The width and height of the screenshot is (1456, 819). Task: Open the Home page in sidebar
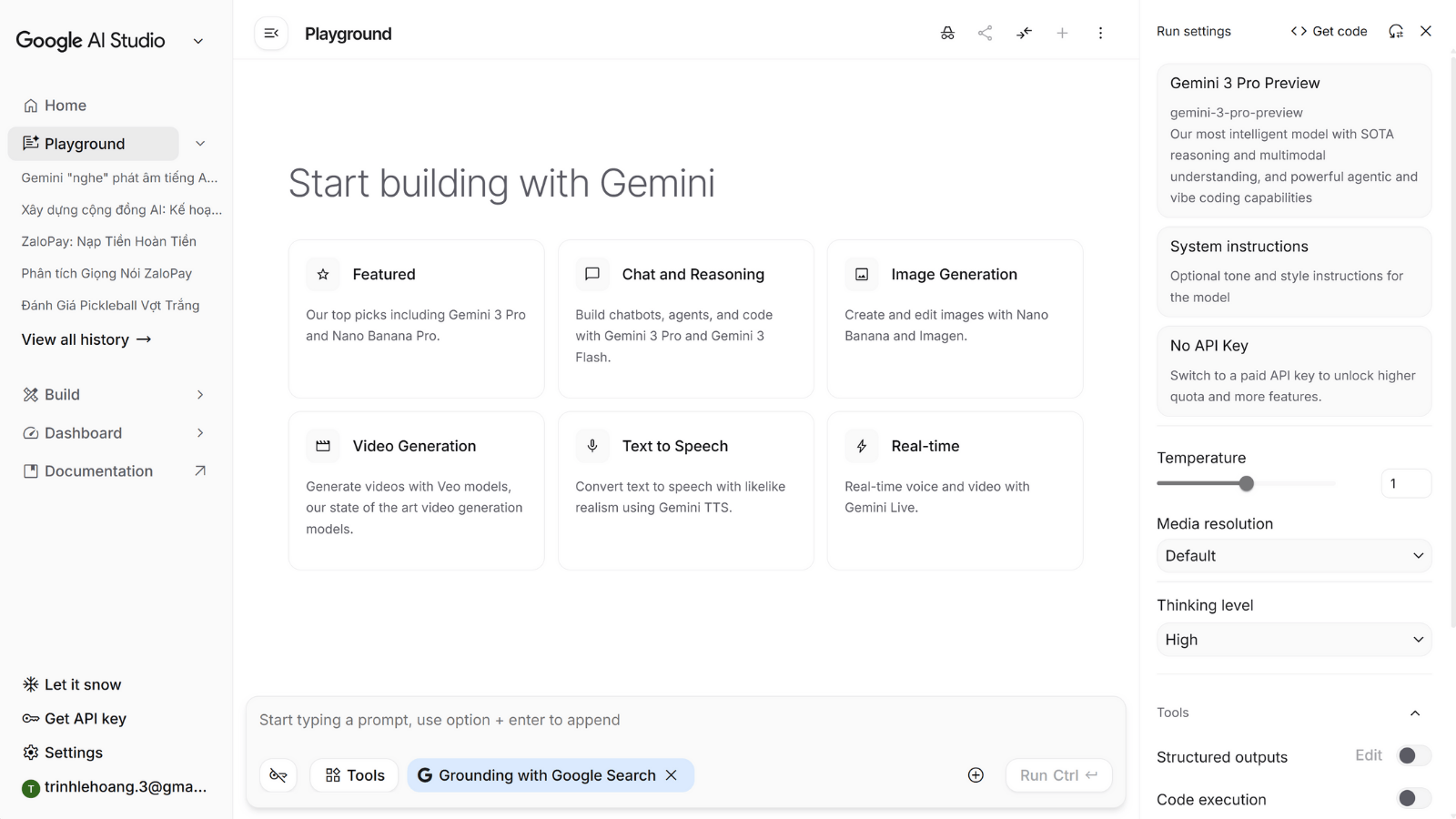(x=65, y=106)
